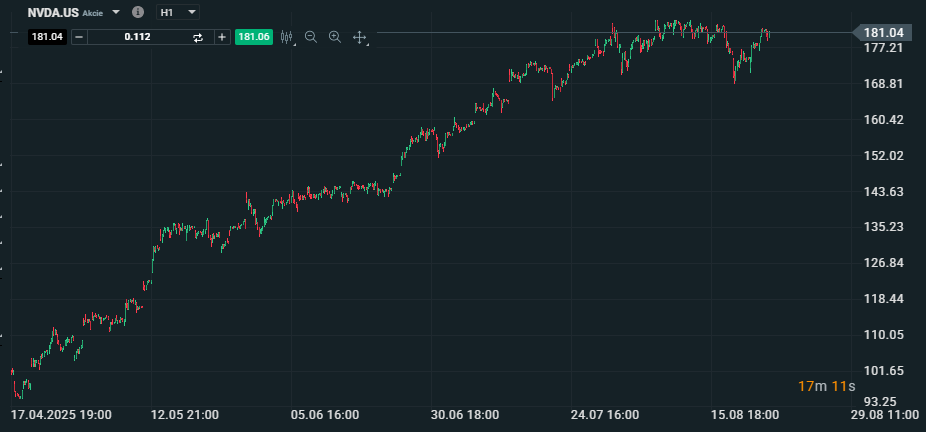Toggle the volume unit swap arrows
926x432 pixels.
pyautogui.click(x=197, y=37)
